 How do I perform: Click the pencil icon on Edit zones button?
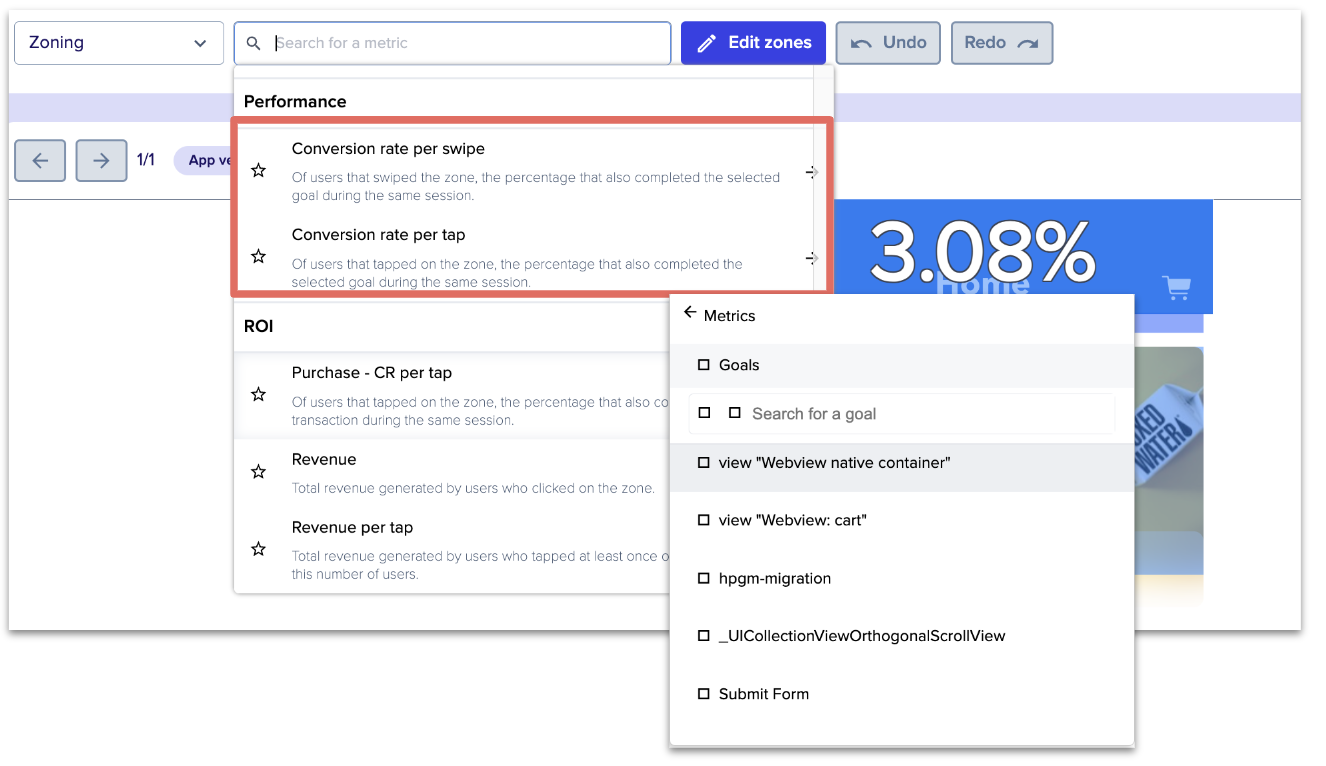tap(709, 42)
